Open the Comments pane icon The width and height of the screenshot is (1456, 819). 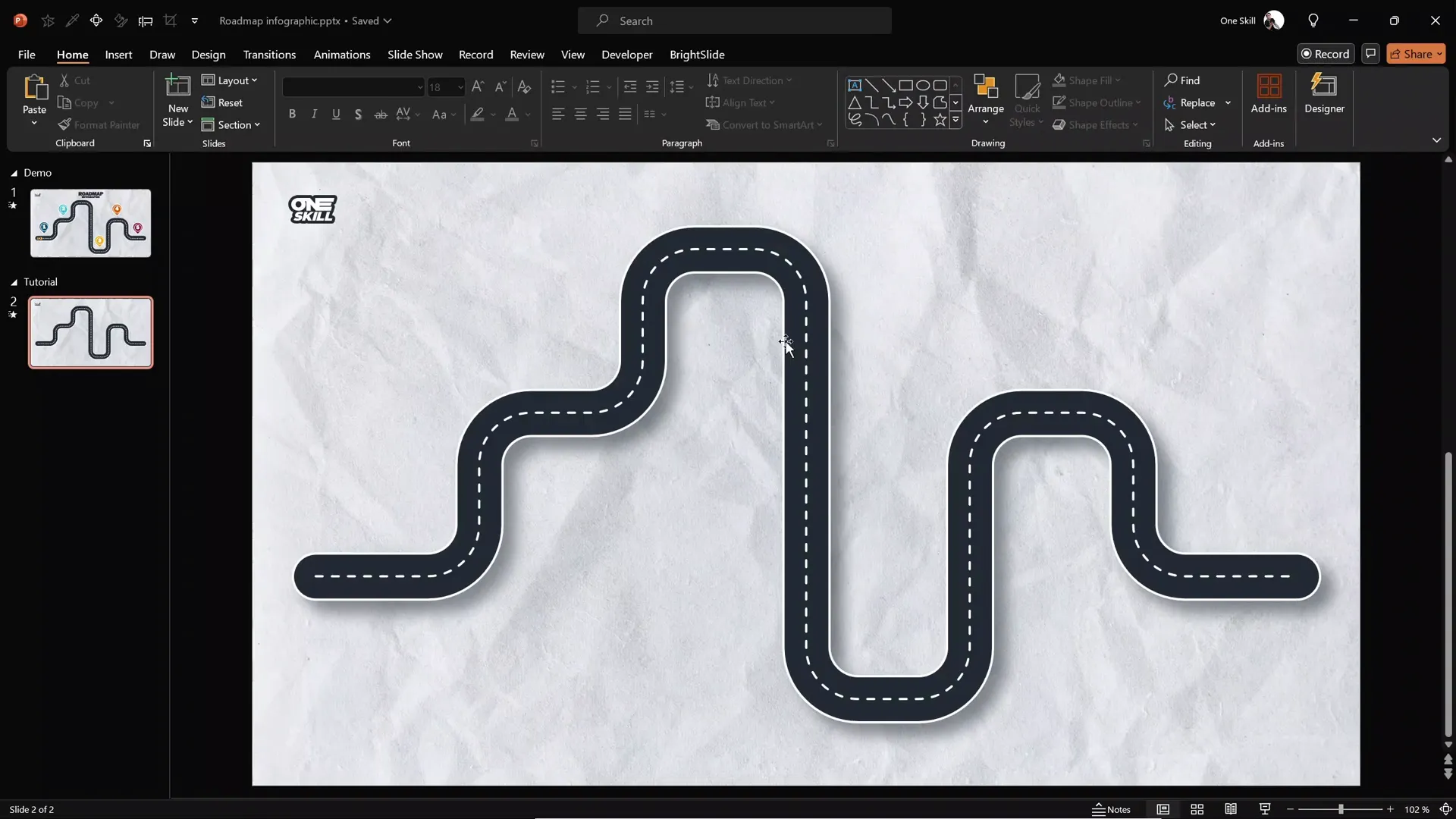[1370, 54]
